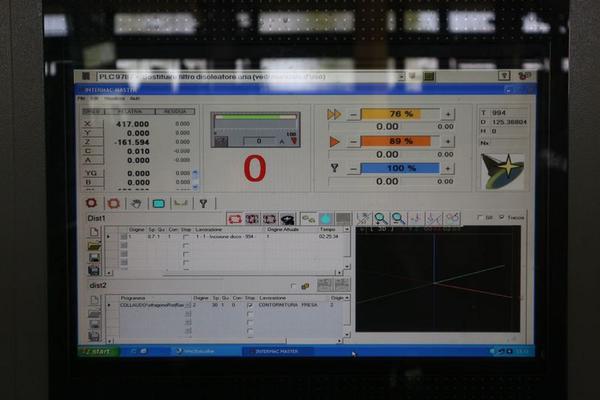Viewport: 600px width, 400px height.
Task: Click the two-gears icon in Dist1 toolbar
Action: pos(308,219)
